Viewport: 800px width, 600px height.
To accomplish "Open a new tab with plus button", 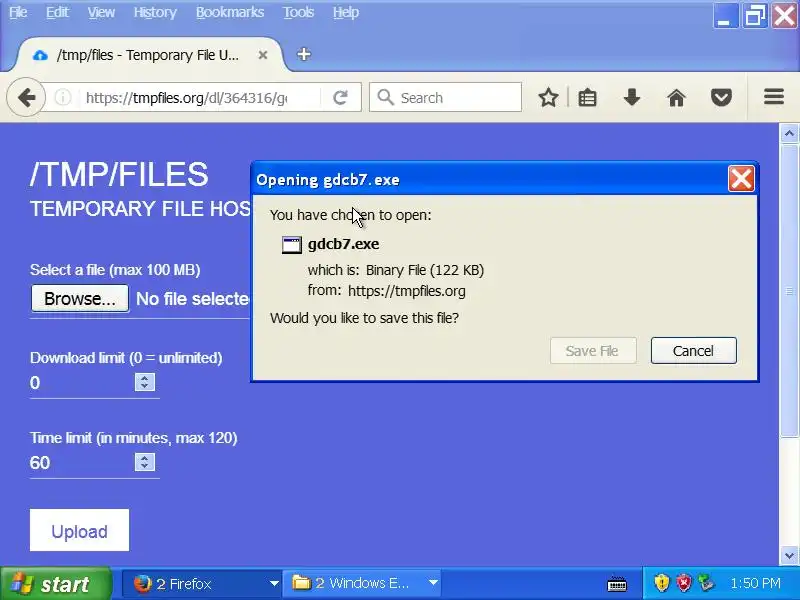I will [304, 54].
